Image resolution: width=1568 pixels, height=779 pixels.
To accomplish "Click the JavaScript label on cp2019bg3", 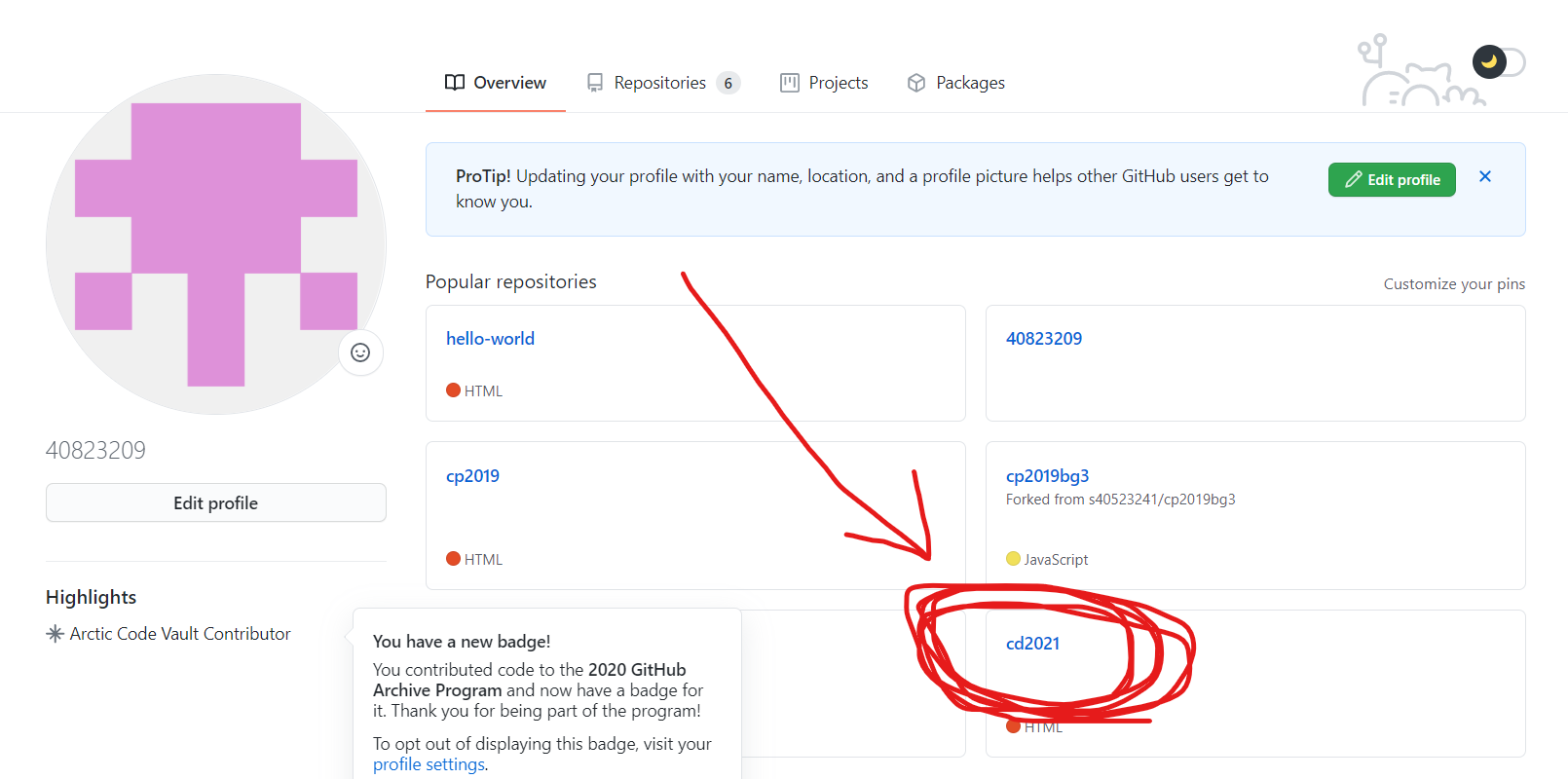I will point(1056,560).
